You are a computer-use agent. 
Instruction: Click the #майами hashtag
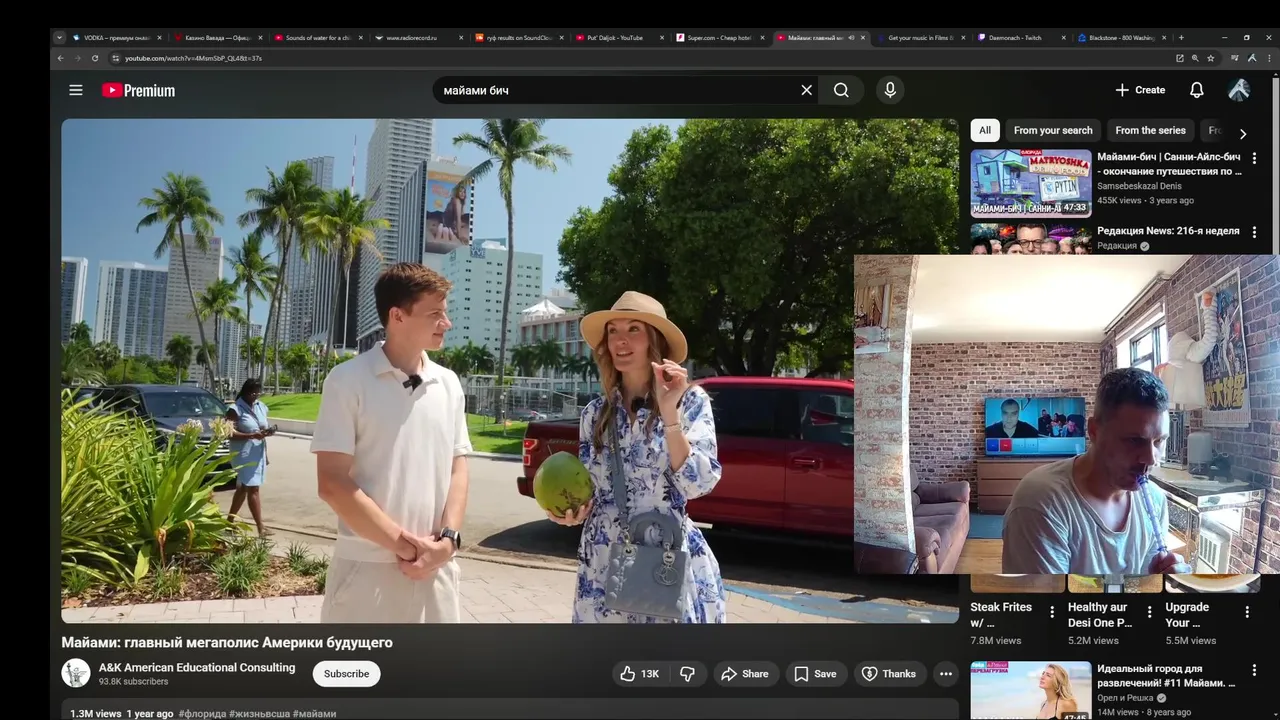tap(314, 714)
